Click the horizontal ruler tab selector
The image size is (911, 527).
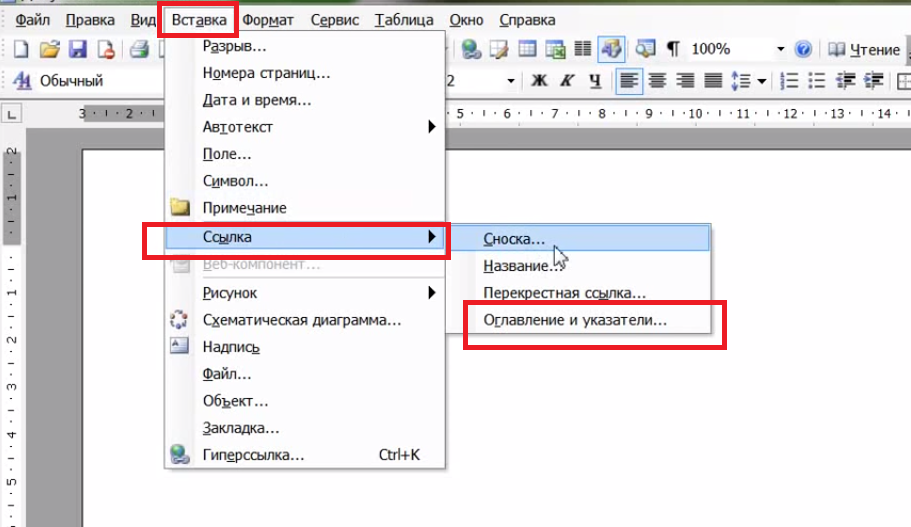[x=12, y=114]
